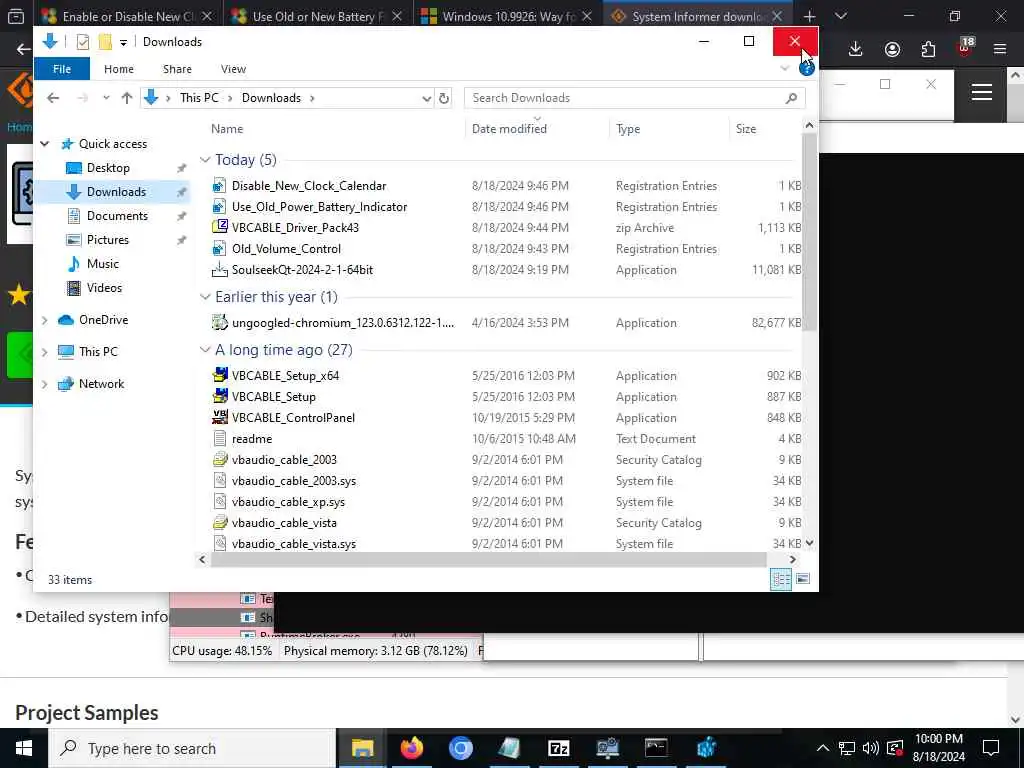Select Pictures in the navigation pane
This screenshot has height=768, width=1024.
[x=108, y=240]
